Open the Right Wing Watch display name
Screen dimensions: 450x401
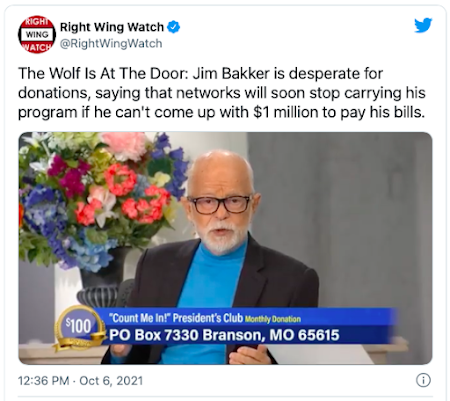pos(112,27)
